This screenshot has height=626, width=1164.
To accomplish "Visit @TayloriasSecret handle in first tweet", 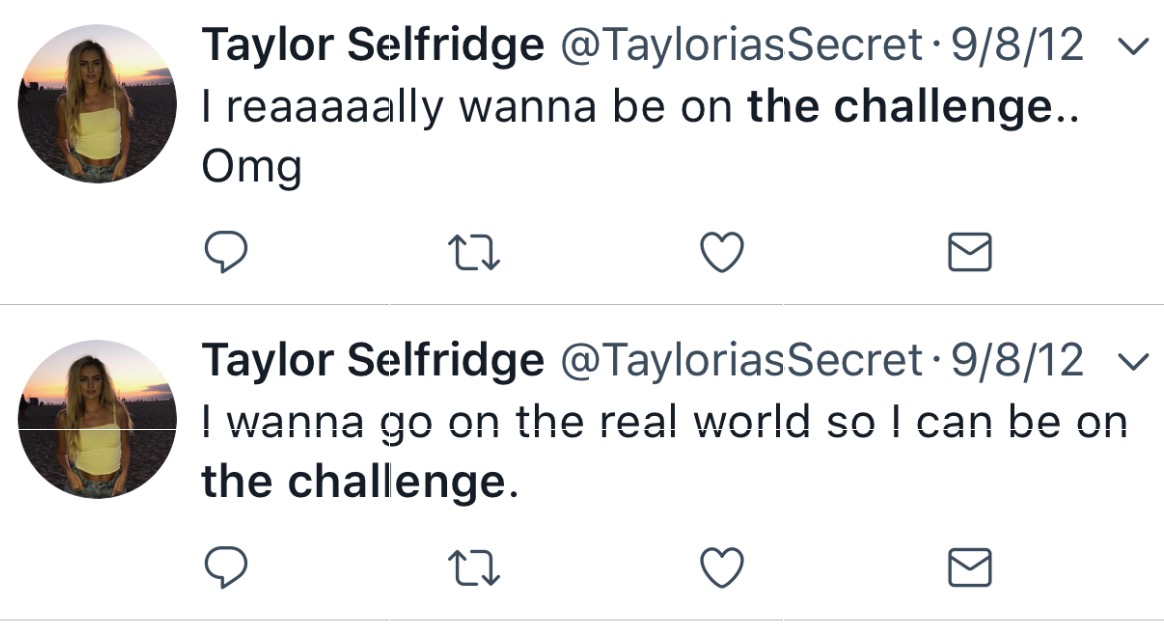I will pos(742,46).
